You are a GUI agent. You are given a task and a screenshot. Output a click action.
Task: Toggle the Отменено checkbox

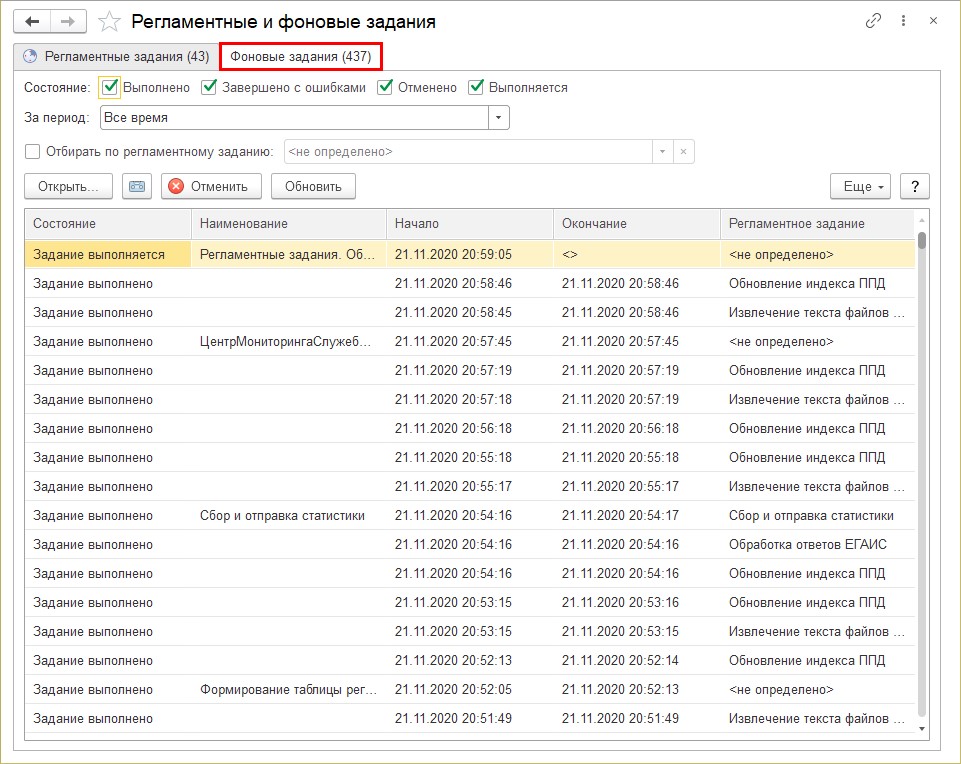(x=385, y=87)
